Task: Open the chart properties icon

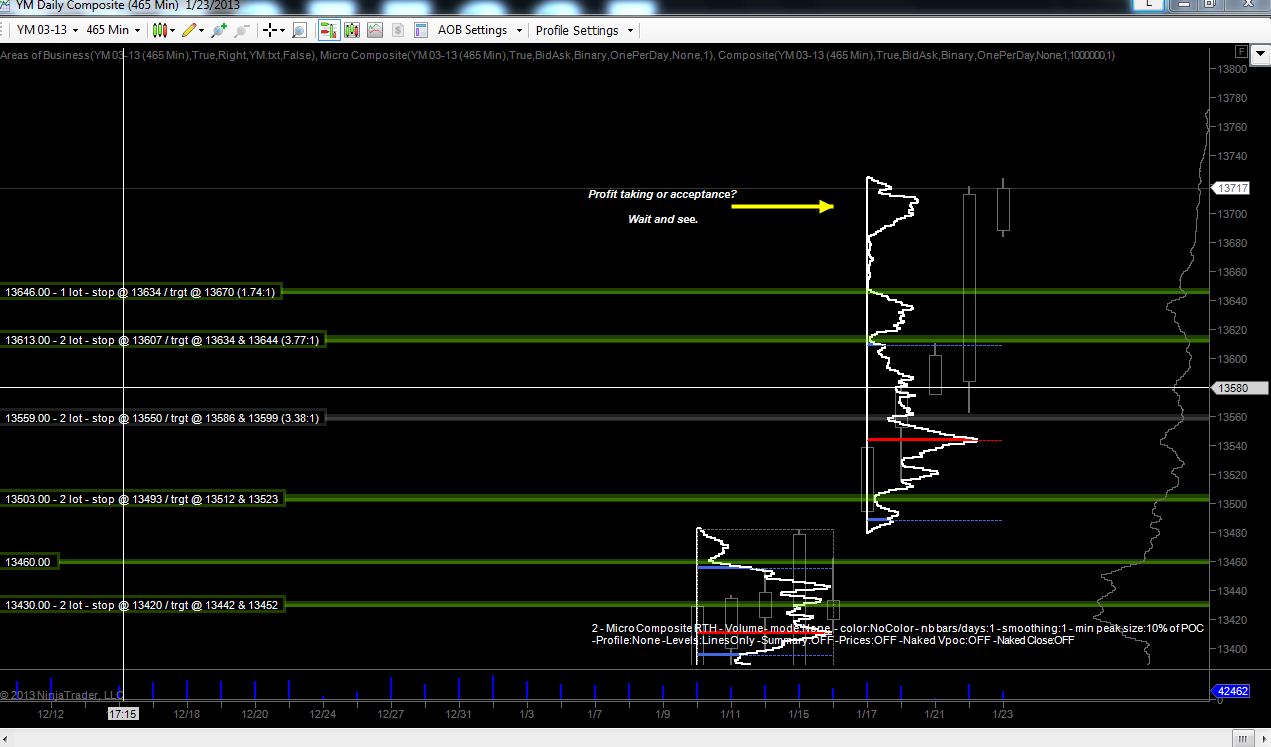Action: point(420,30)
